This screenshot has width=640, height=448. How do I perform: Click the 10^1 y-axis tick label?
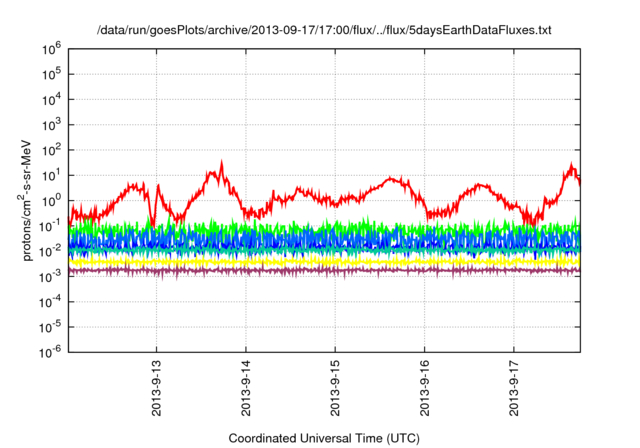51,175
